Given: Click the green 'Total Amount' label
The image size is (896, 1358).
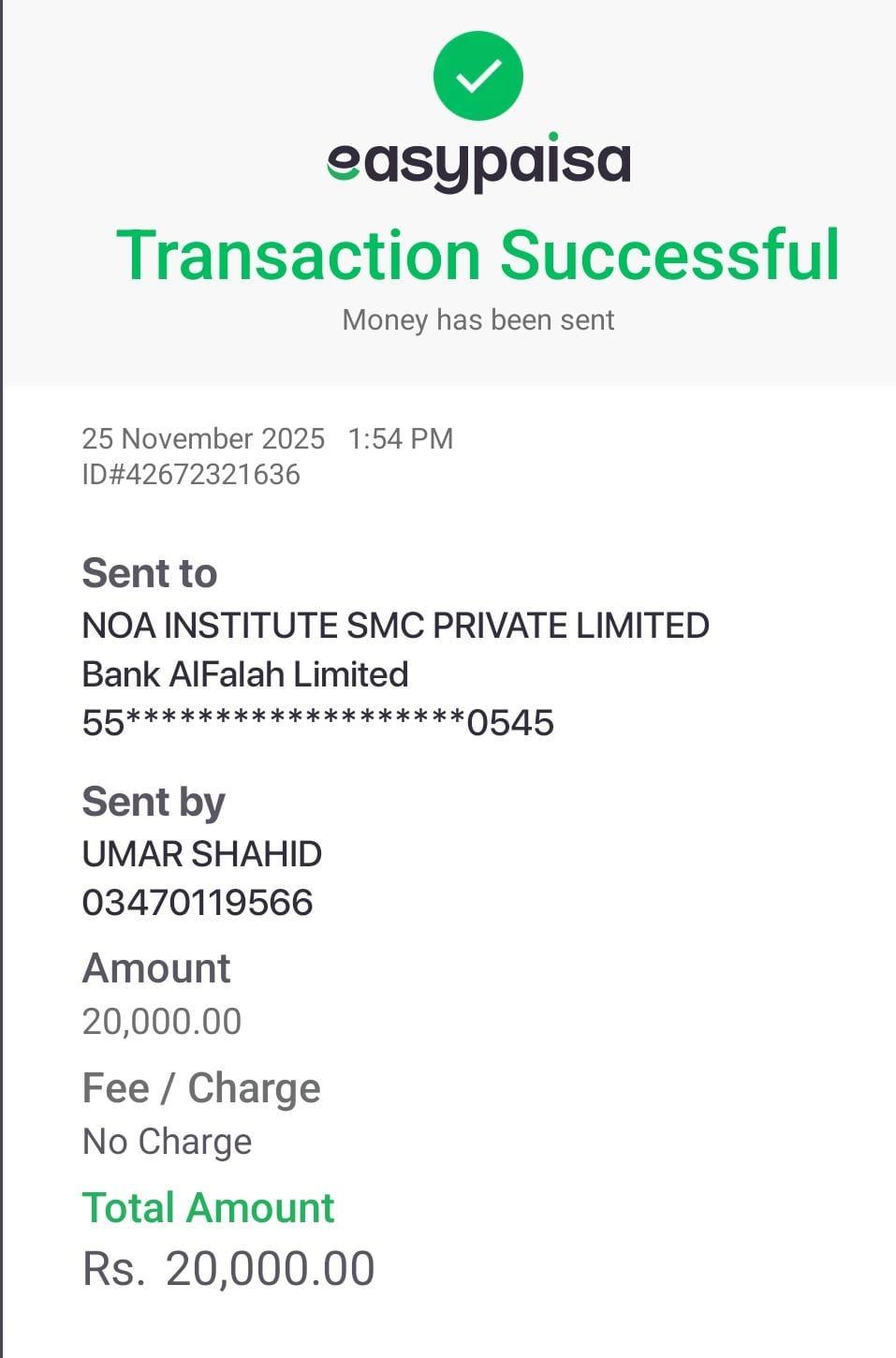Looking at the screenshot, I should pos(208,1208).
